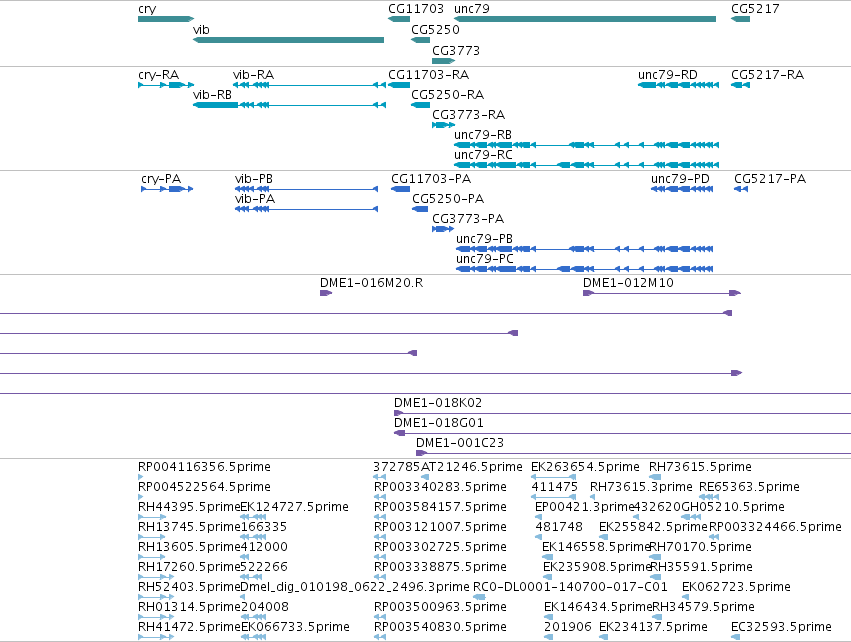Select the CG5217 gene glyph

pos(740,19)
